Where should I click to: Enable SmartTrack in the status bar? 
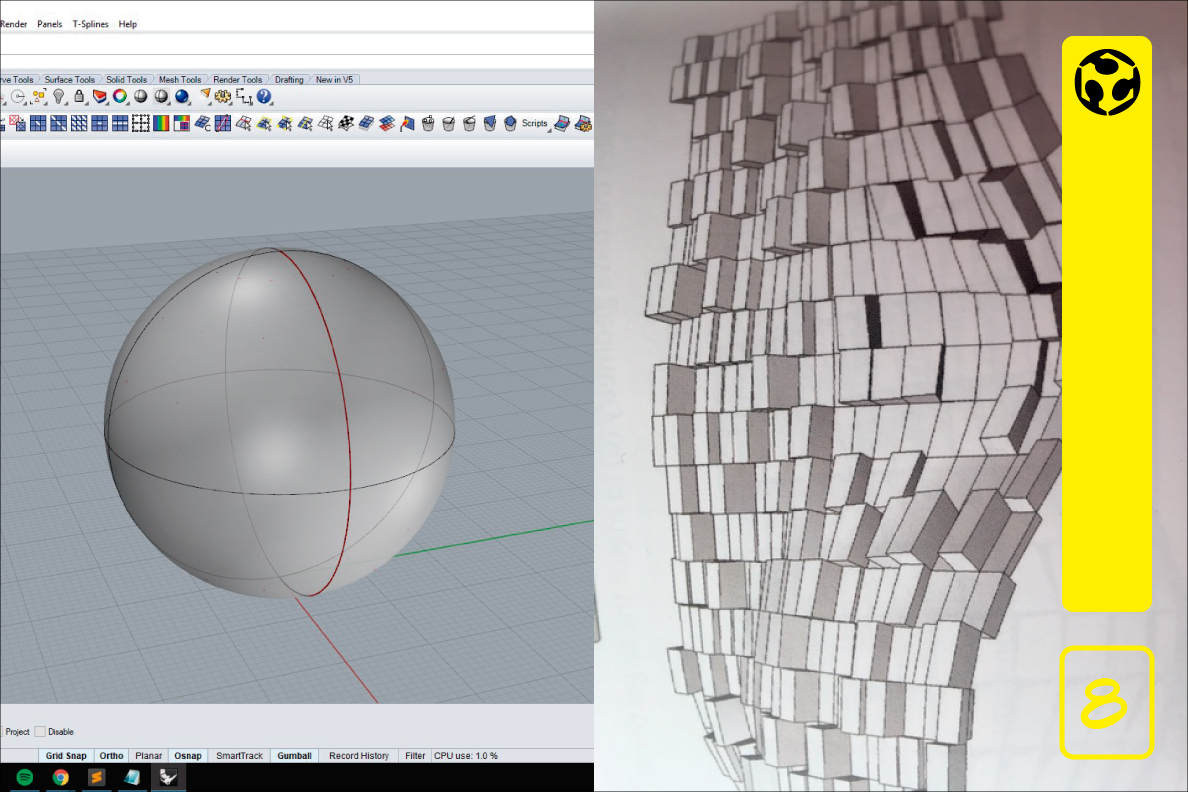[240, 756]
